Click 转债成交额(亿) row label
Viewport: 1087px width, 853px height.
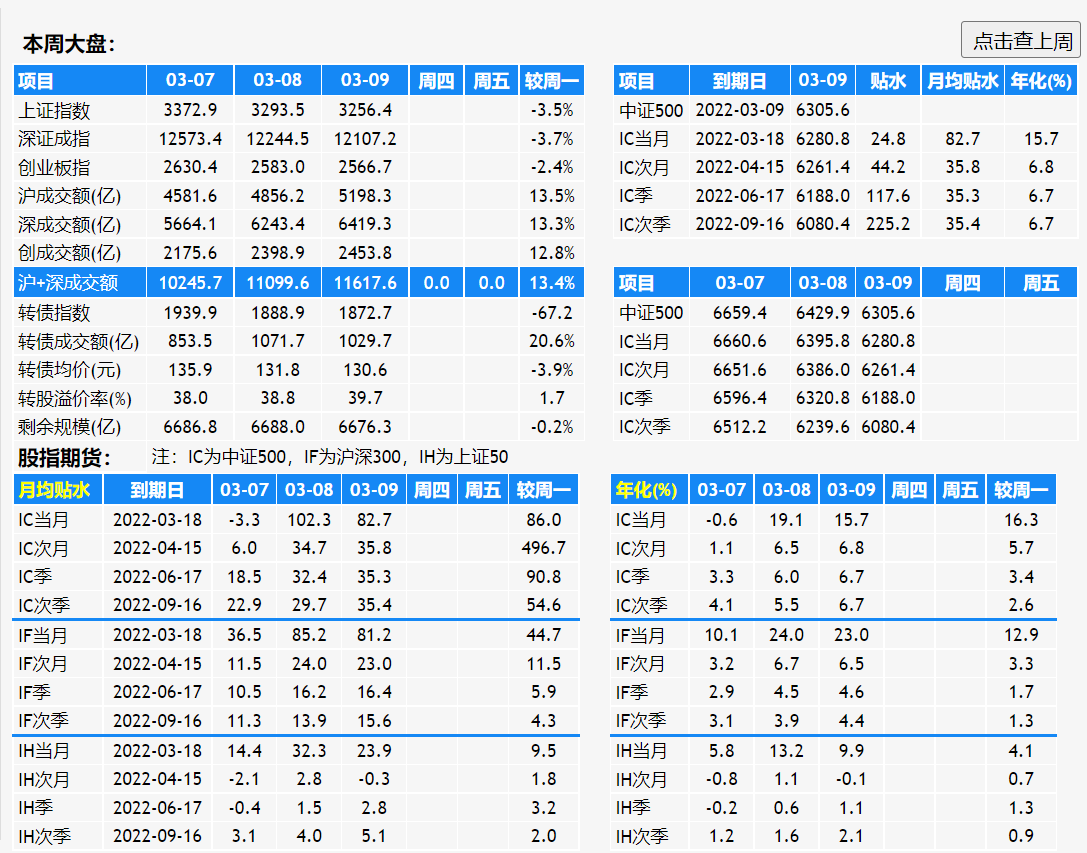click(x=78, y=341)
